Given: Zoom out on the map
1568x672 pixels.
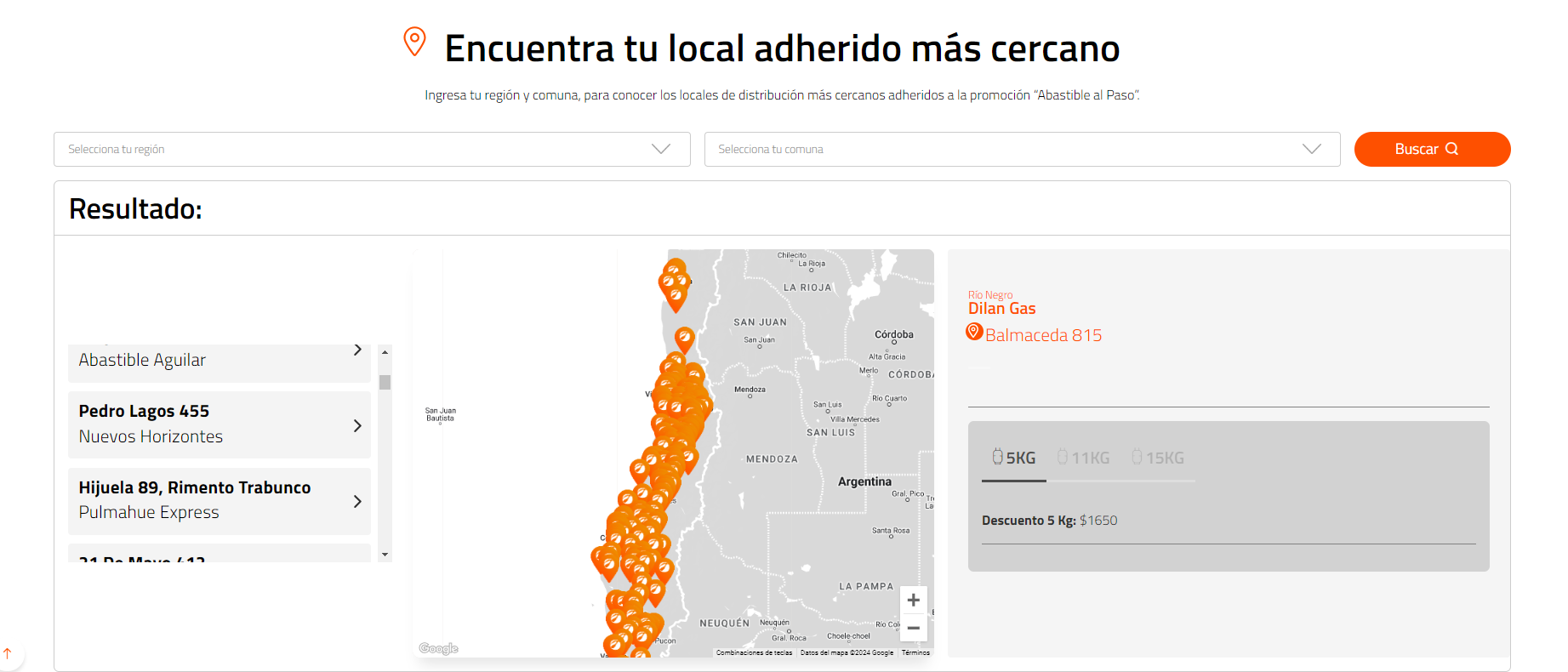Looking at the screenshot, I should click(x=913, y=628).
